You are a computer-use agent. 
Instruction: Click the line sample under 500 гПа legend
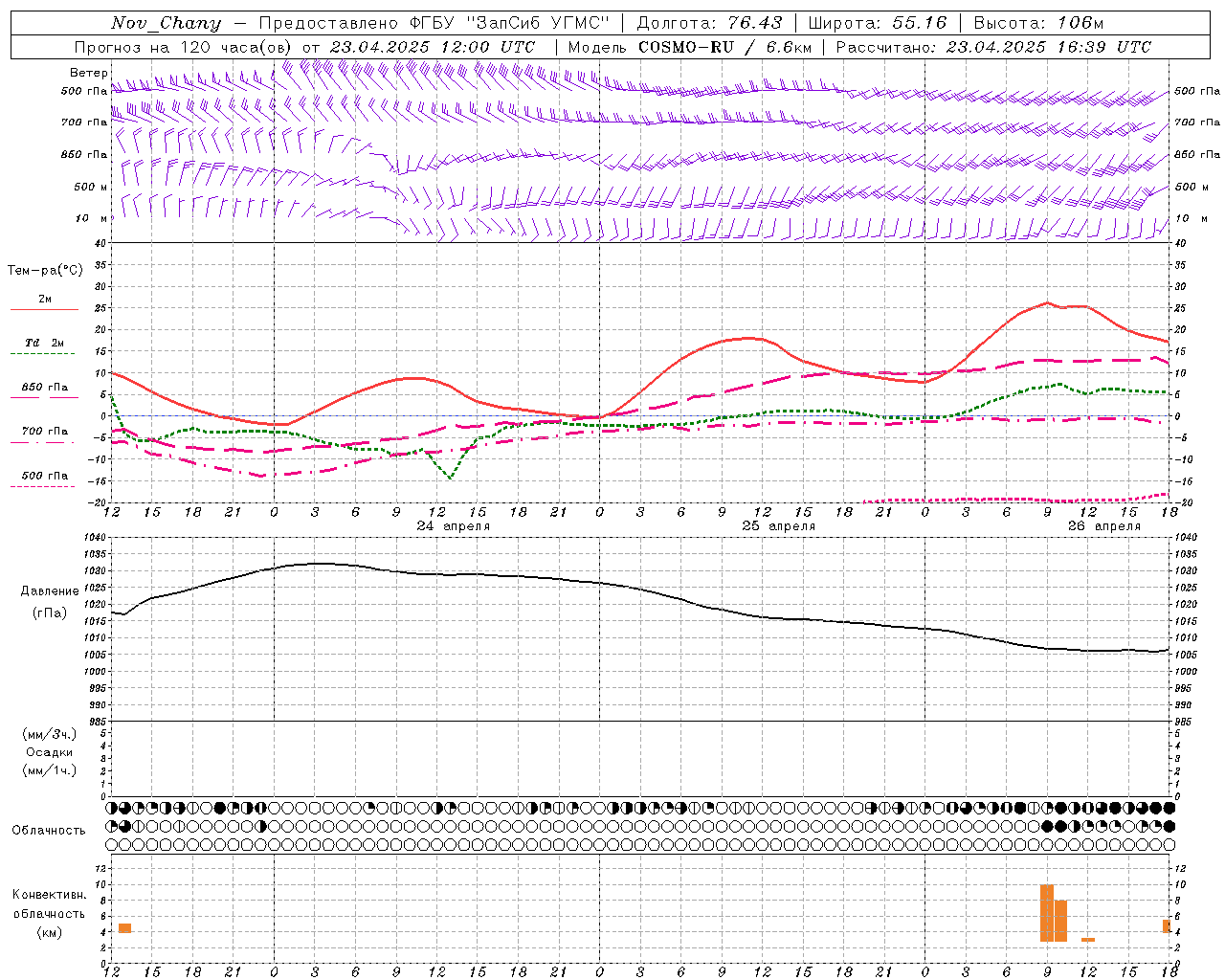(43, 487)
